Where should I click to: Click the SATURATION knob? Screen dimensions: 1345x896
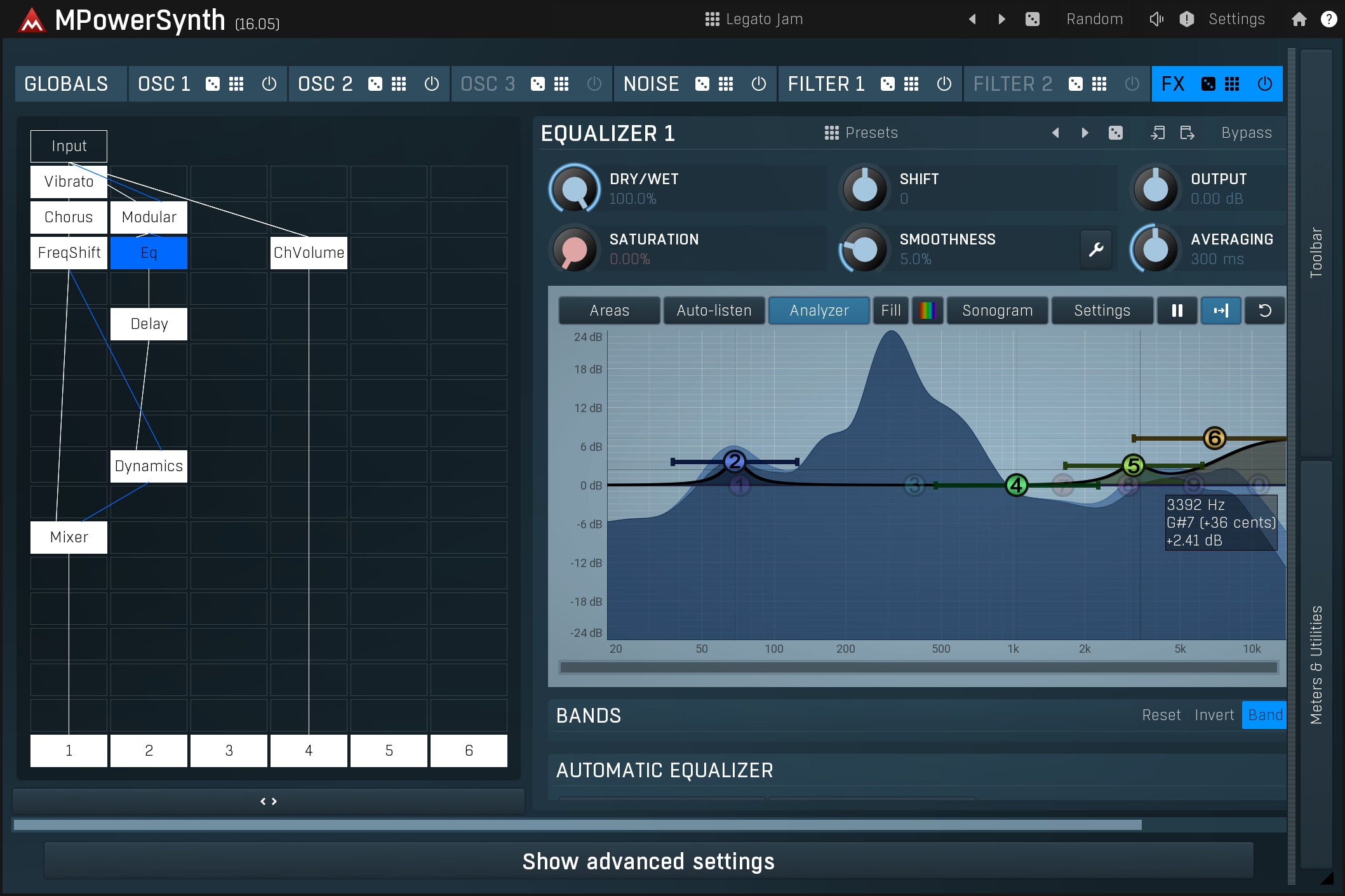(574, 249)
